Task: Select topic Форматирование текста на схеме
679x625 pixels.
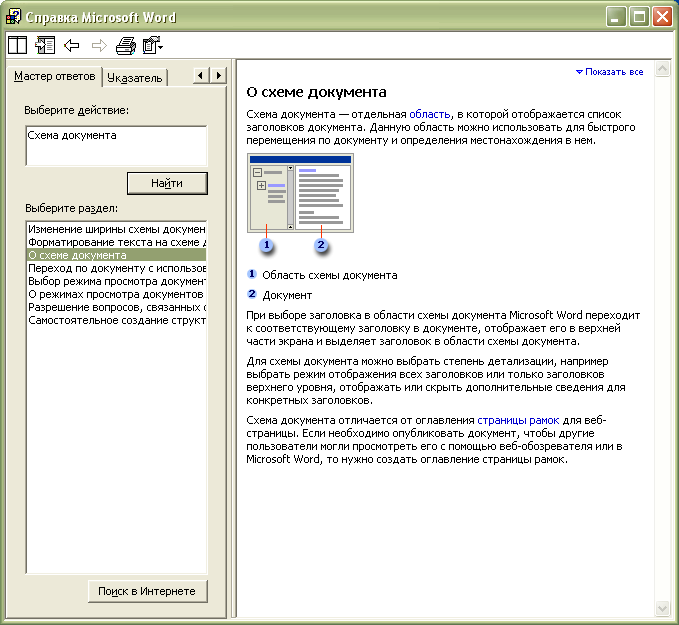Action: point(116,242)
